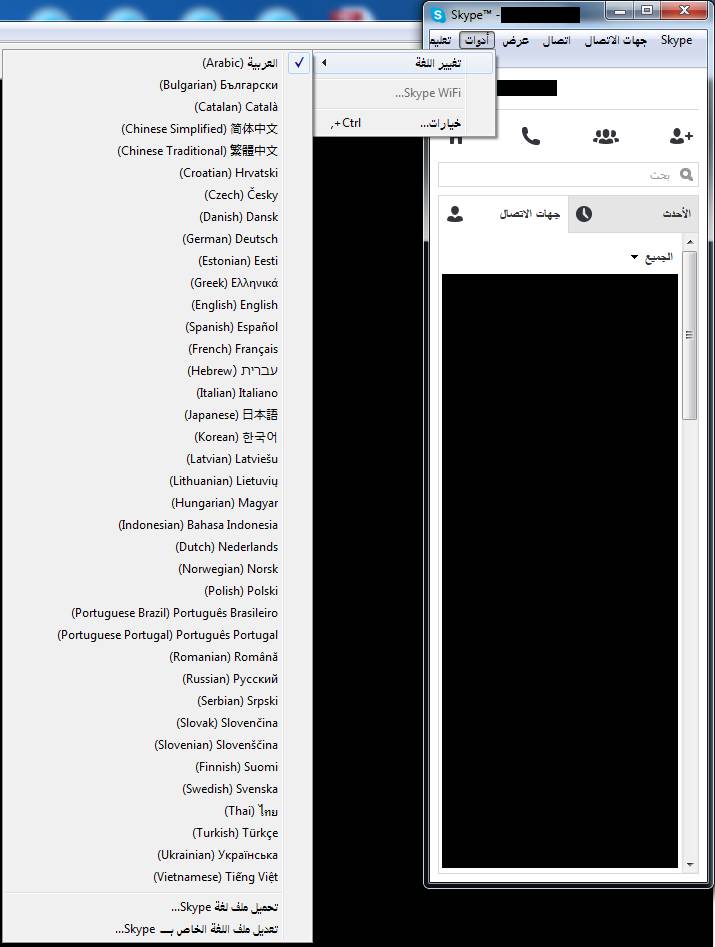Select Português Portugal language

click(x=157, y=635)
